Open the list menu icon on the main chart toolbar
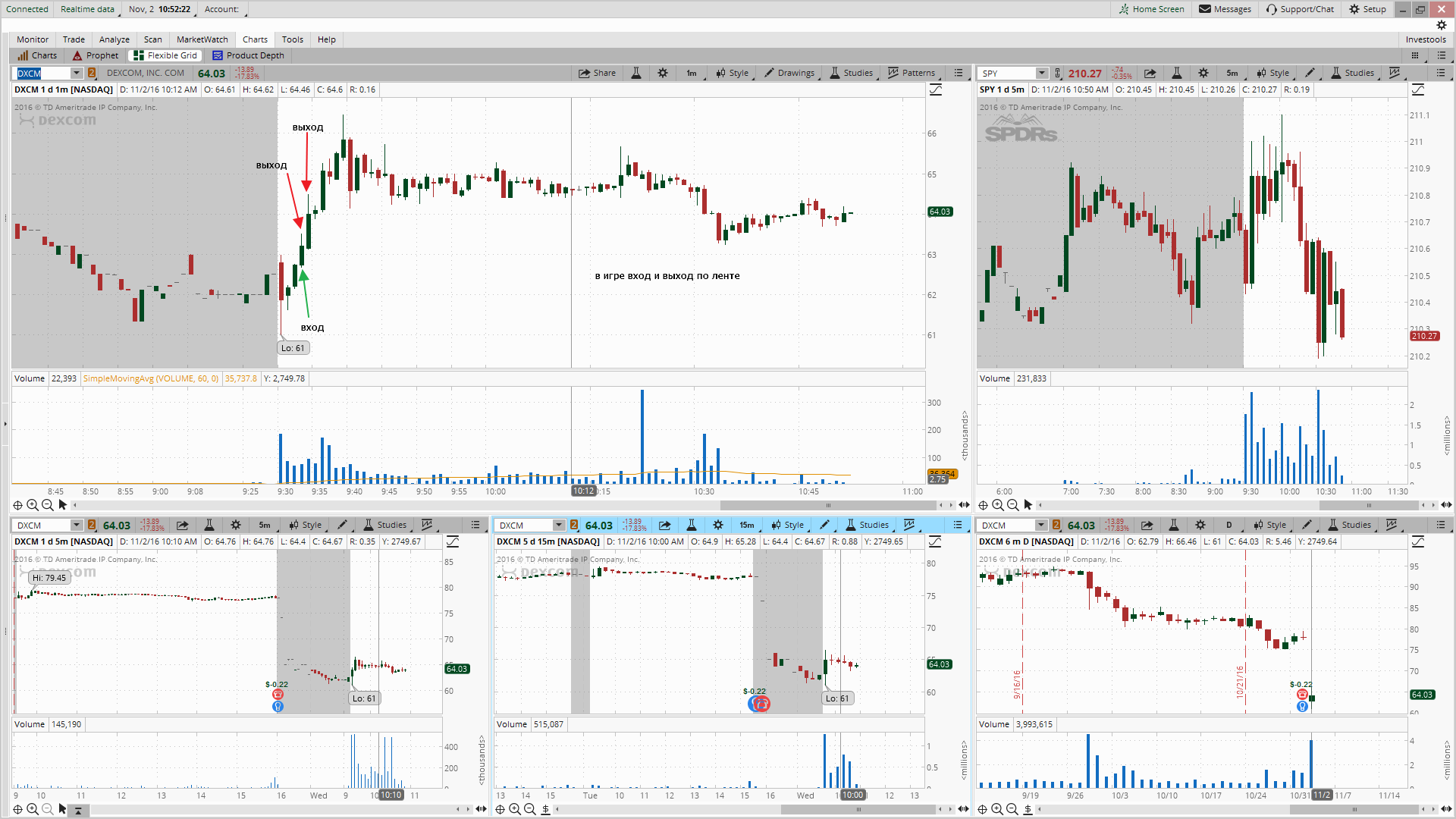Viewport: 1456px width, 819px height. tap(959, 73)
